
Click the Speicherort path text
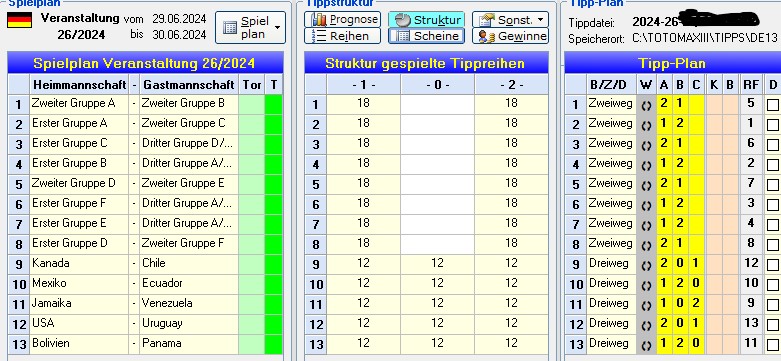[705, 38]
